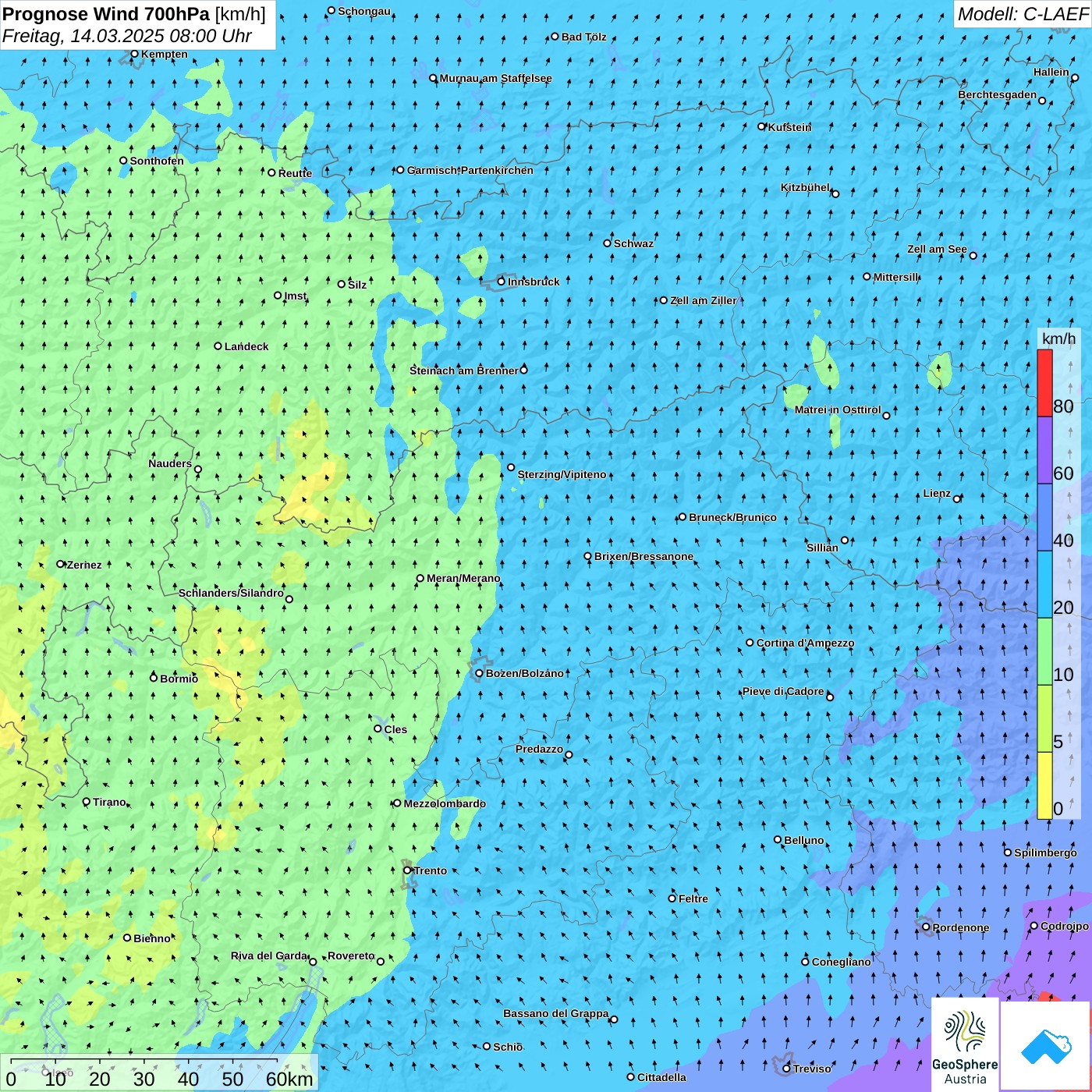Screen dimensions: 1092x1092
Task: Select the Brixen/Bressanone label
Action: click(643, 556)
